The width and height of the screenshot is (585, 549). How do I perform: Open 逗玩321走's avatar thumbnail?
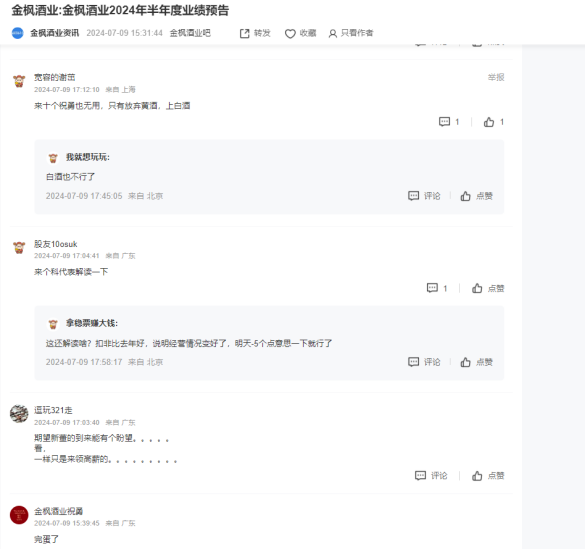tap(19, 414)
